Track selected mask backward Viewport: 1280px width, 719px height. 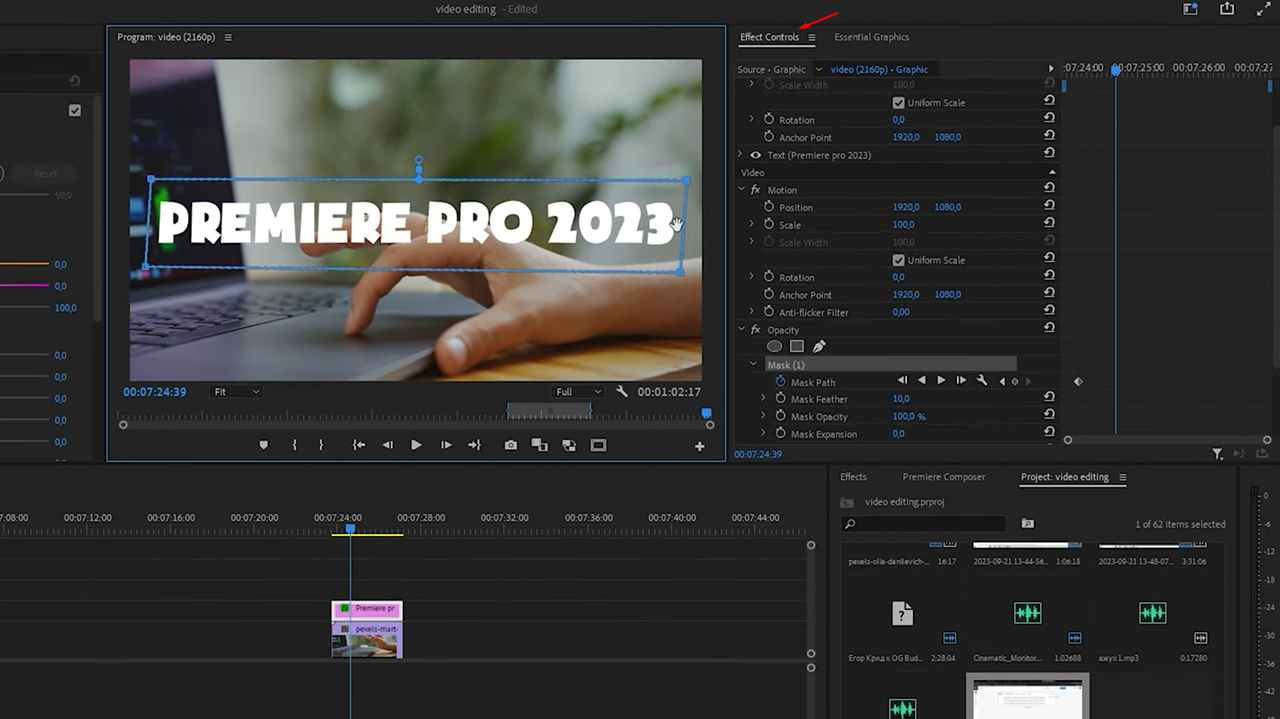click(x=922, y=381)
